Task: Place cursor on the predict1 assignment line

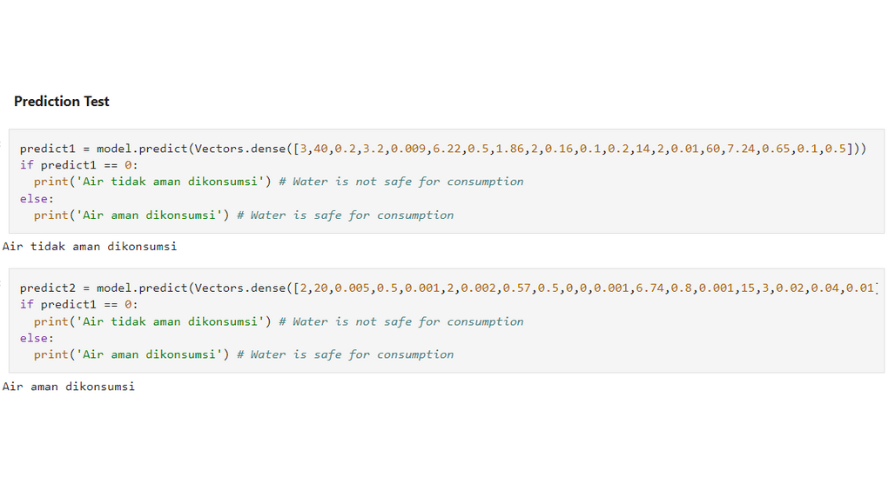Action: click(x=443, y=148)
